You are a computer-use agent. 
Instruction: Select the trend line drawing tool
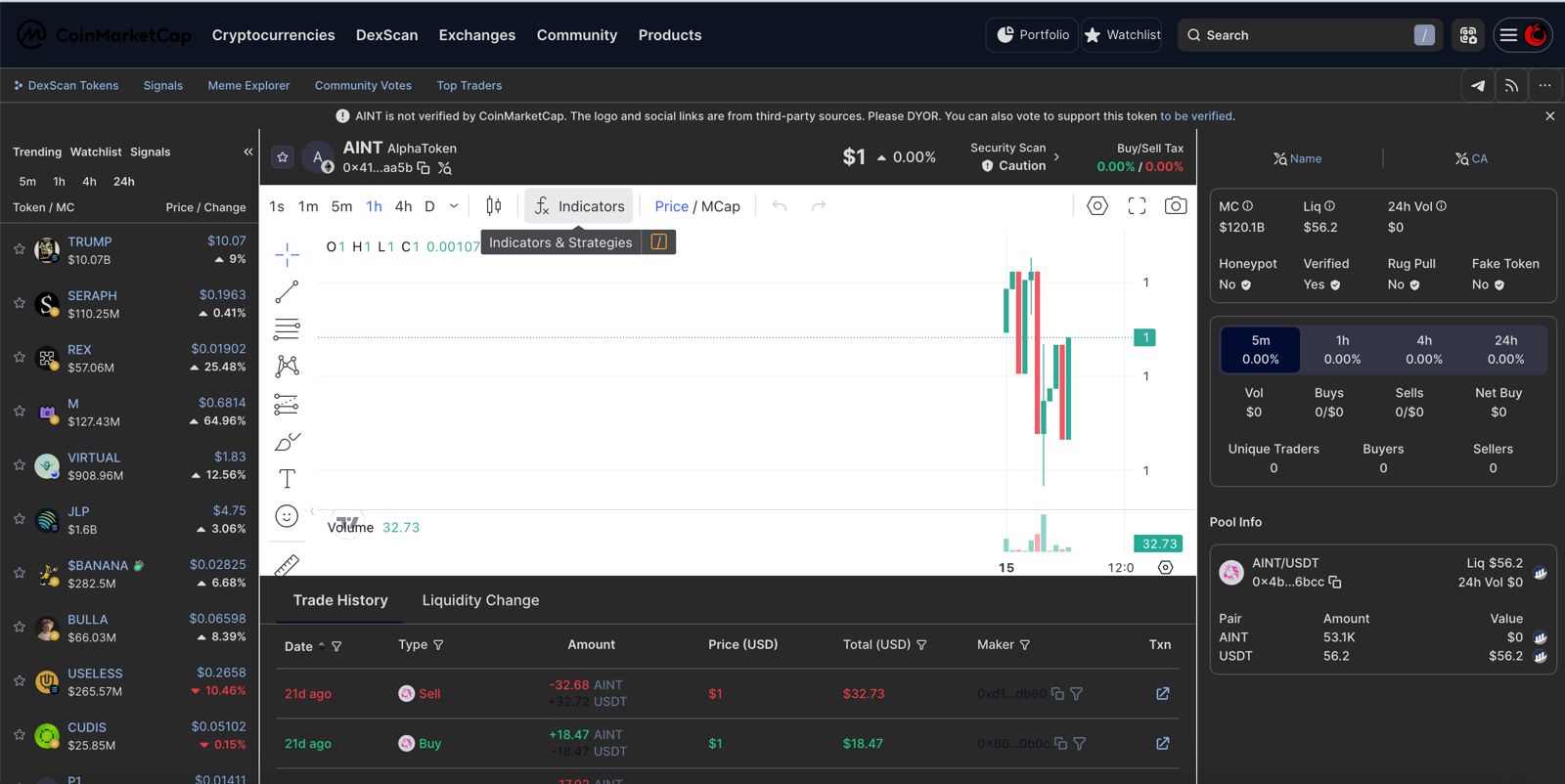pyautogui.click(x=287, y=291)
